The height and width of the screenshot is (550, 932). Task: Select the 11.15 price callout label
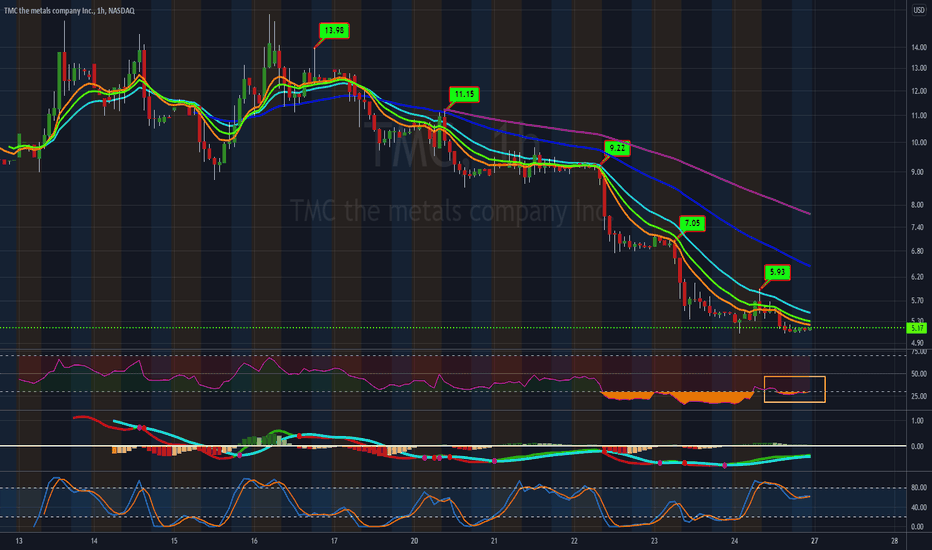[x=464, y=95]
